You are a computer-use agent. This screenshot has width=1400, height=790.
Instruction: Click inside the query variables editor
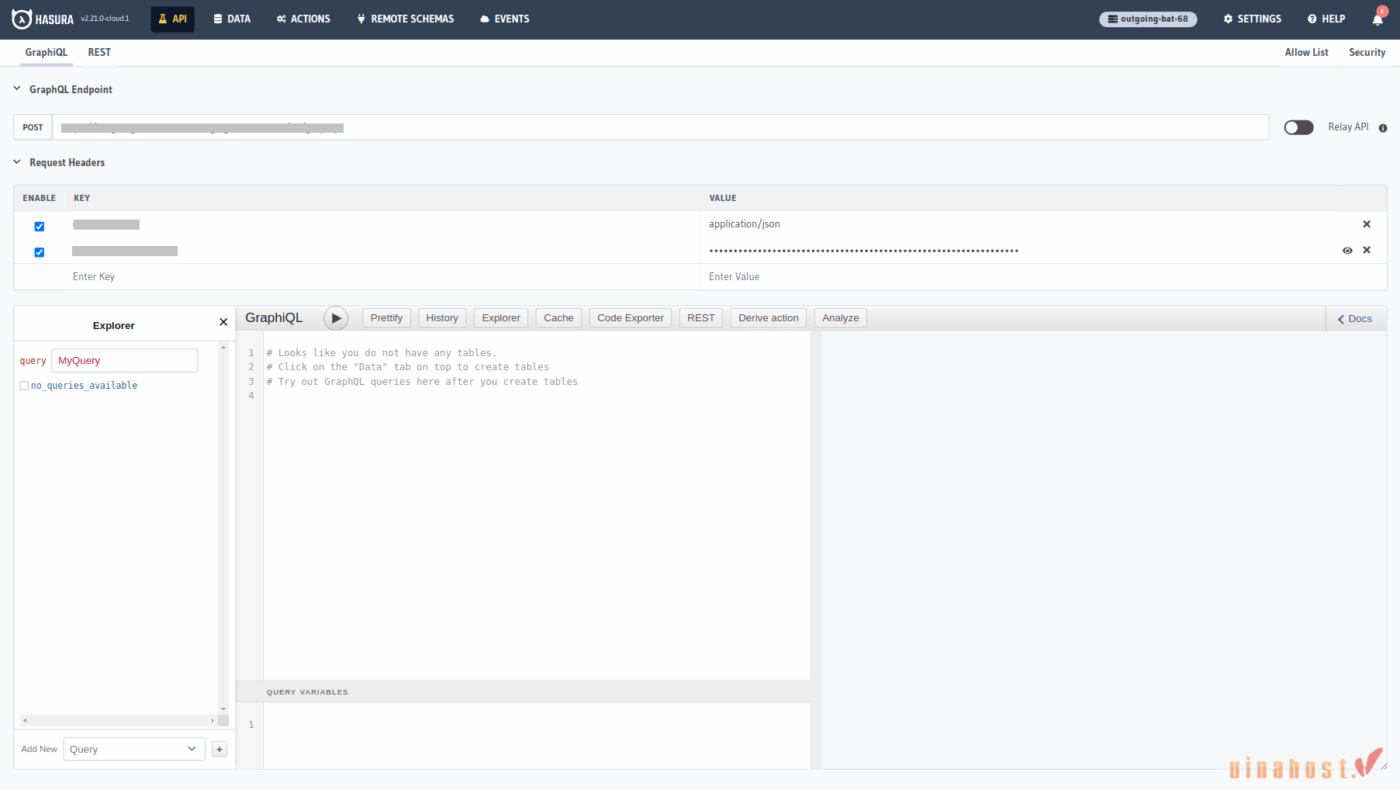[536, 735]
